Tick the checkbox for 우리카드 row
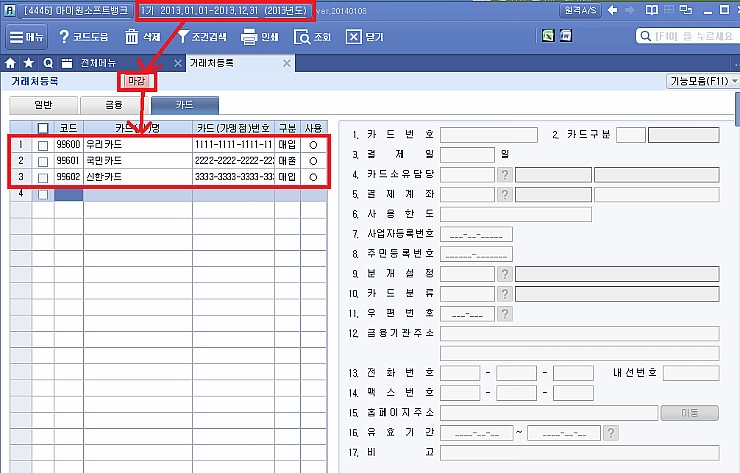The image size is (740, 473). (x=42, y=145)
